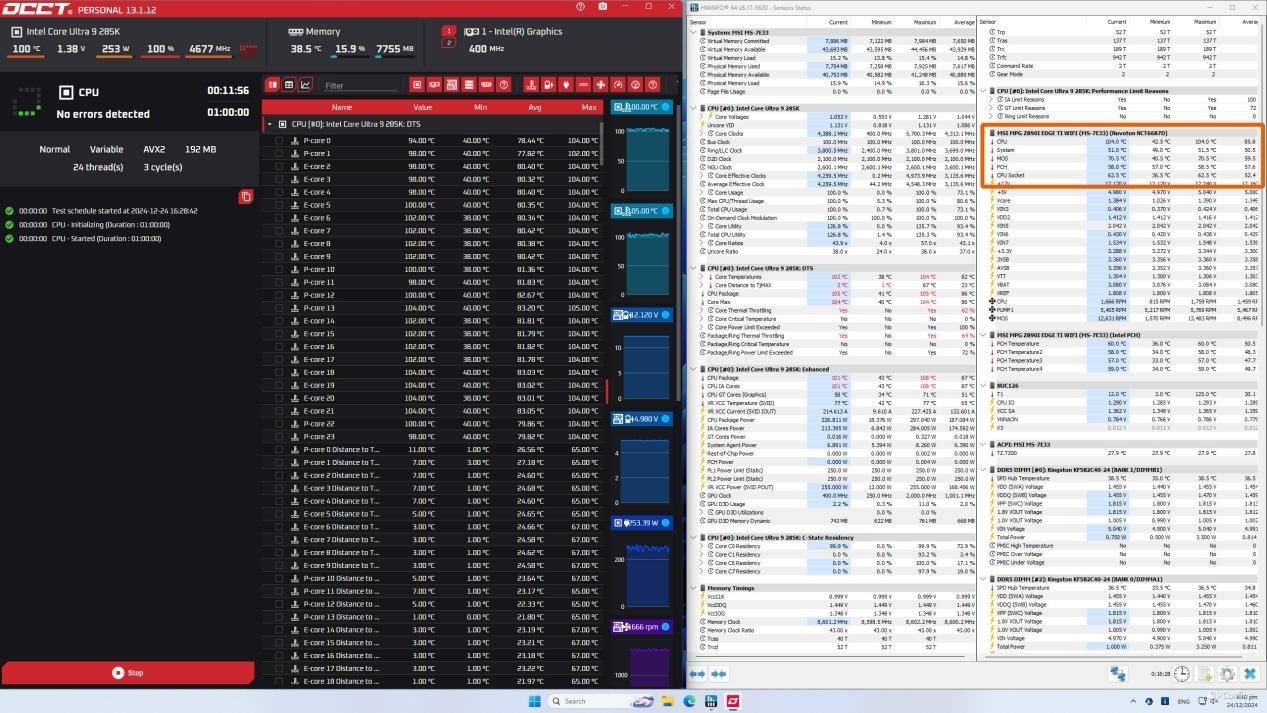Viewport: 1267px width, 713px height.
Task: Click HWiNFO clock reset timer icon
Action: [1182, 674]
